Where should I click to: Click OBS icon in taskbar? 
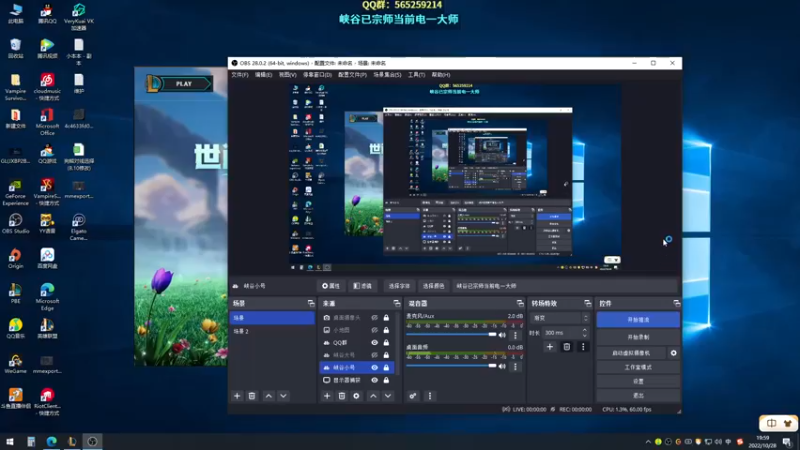click(92, 441)
